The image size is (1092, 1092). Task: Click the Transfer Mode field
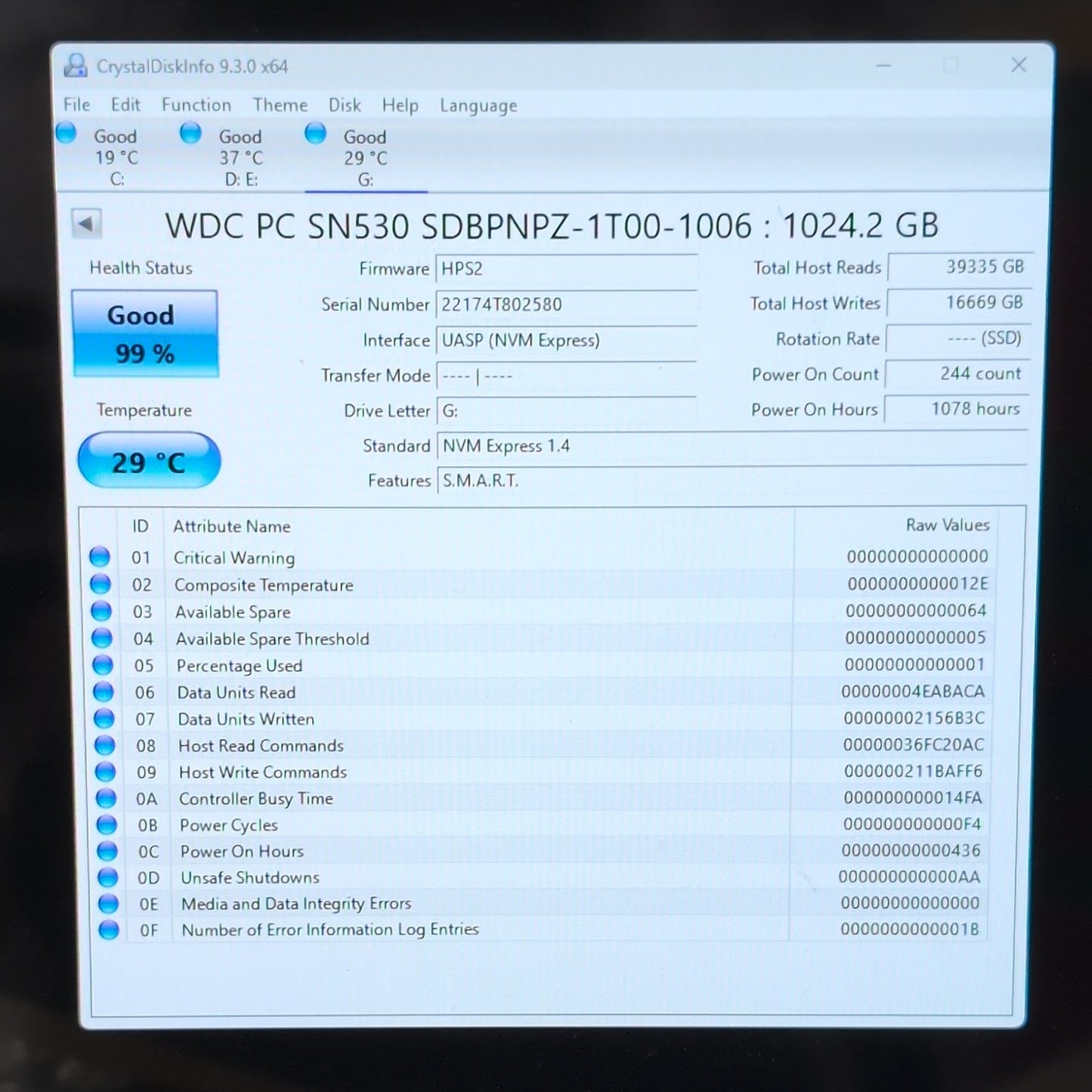[x=566, y=376]
